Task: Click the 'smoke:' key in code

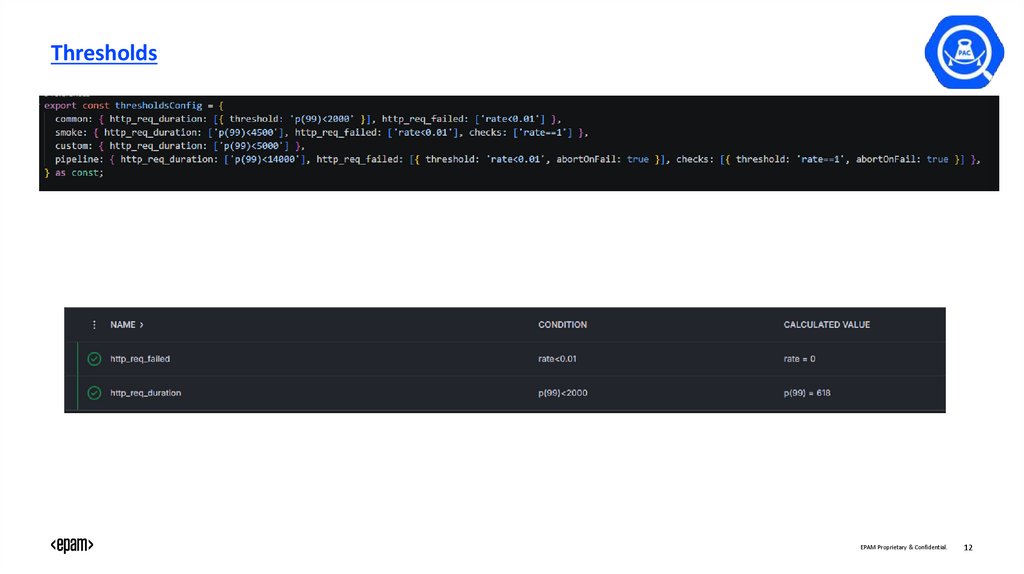Action: pyautogui.click(x=71, y=133)
